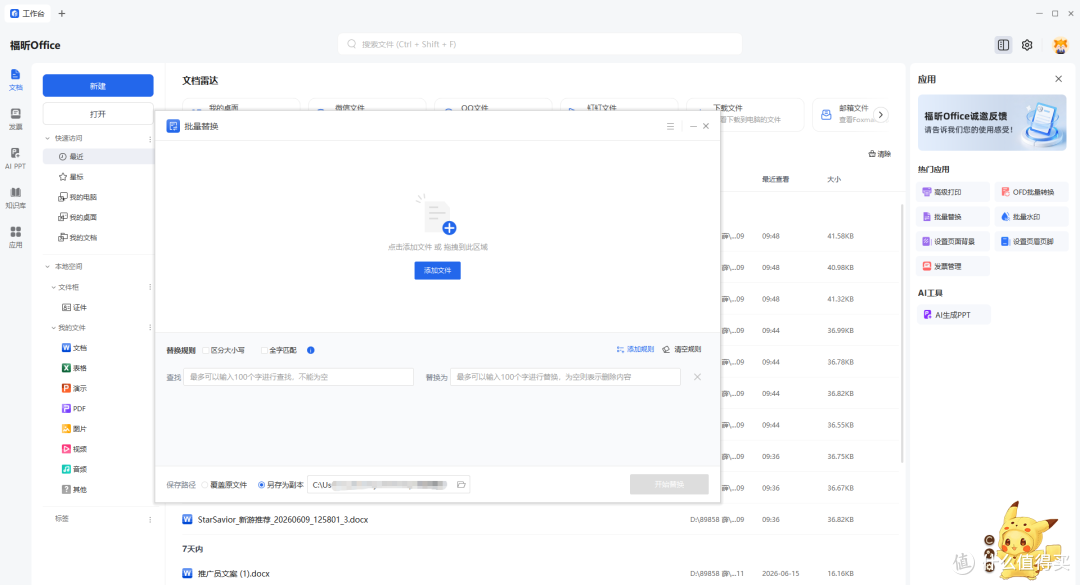Open the user avatar menu
The height and width of the screenshot is (585, 1080).
tap(1060, 45)
